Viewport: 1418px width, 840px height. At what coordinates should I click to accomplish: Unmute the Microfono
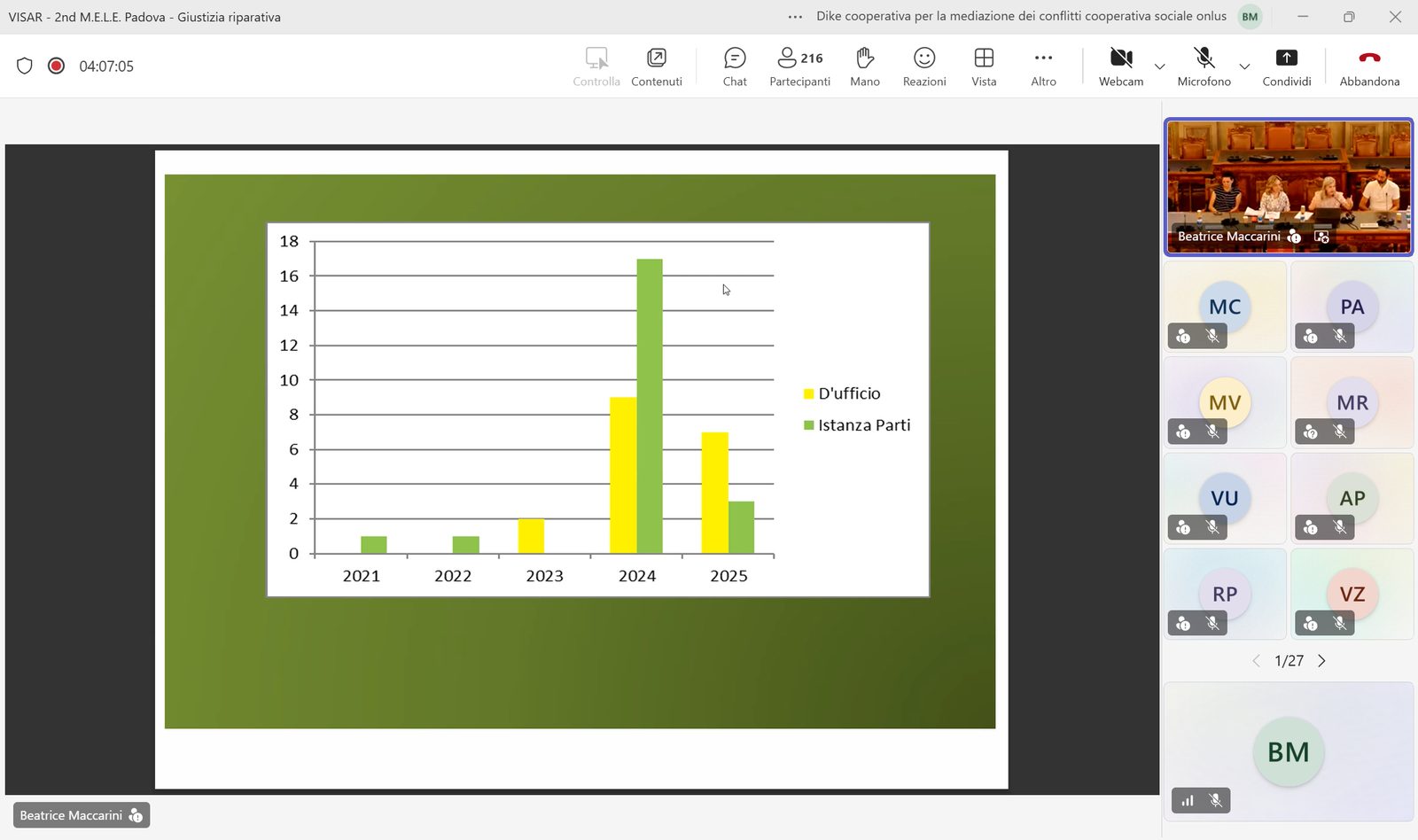click(x=1204, y=66)
